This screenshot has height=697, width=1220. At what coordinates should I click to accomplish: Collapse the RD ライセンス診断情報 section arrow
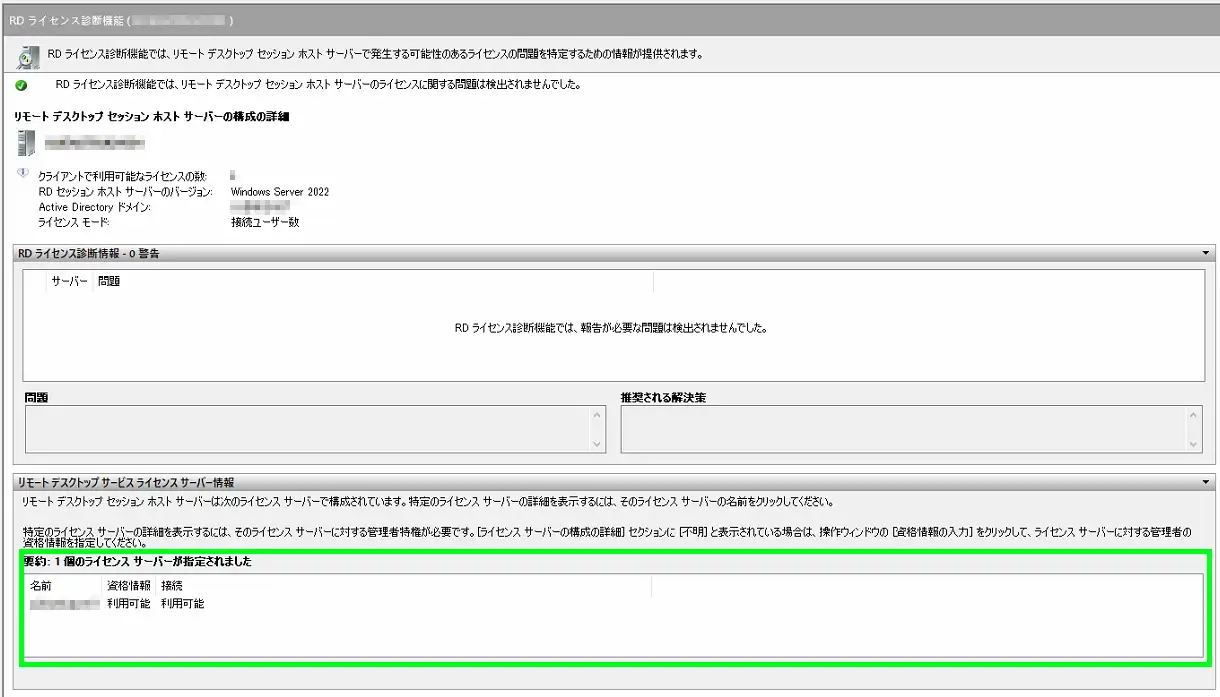tap(1206, 254)
